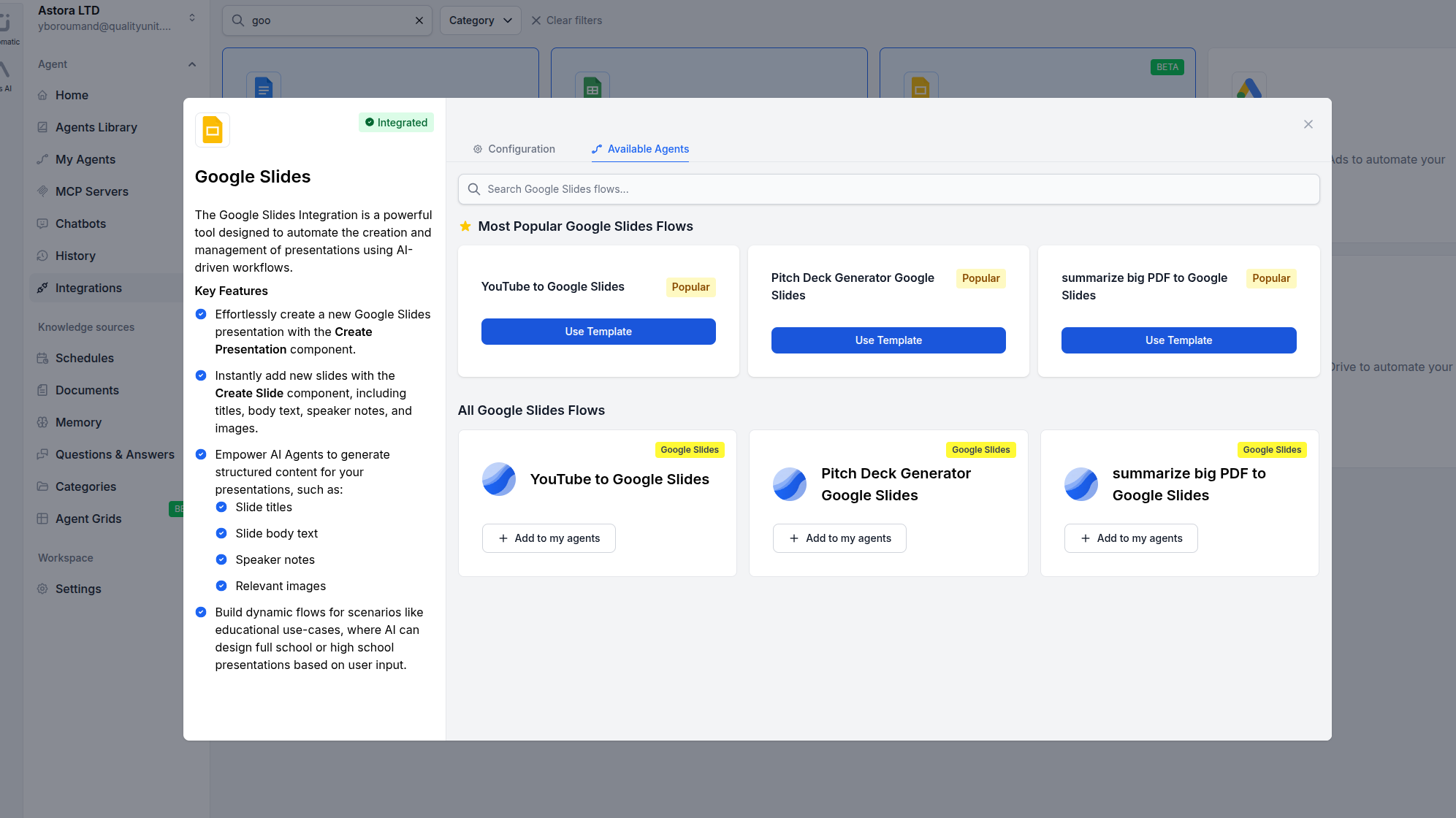Select the Documents sidebar icon
Viewport: 1456px width, 818px height.
[44, 390]
